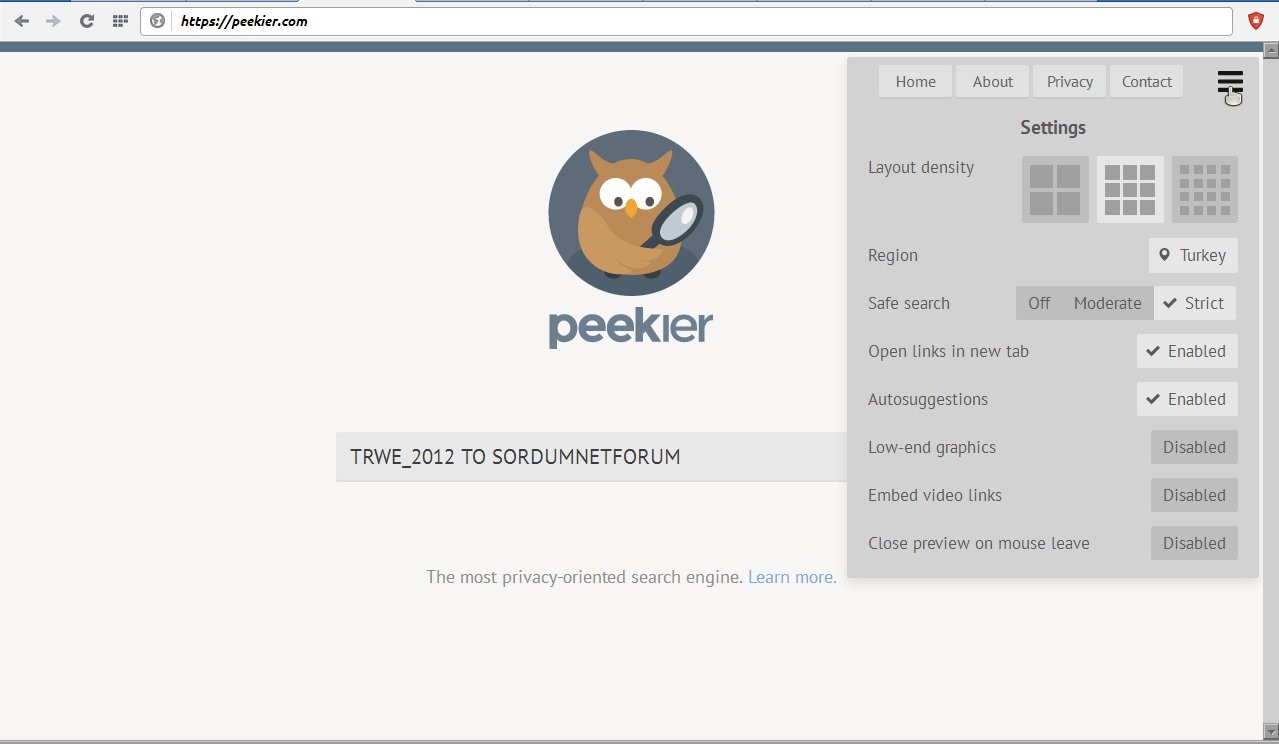
Task: Click the Region label
Action: click(893, 255)
